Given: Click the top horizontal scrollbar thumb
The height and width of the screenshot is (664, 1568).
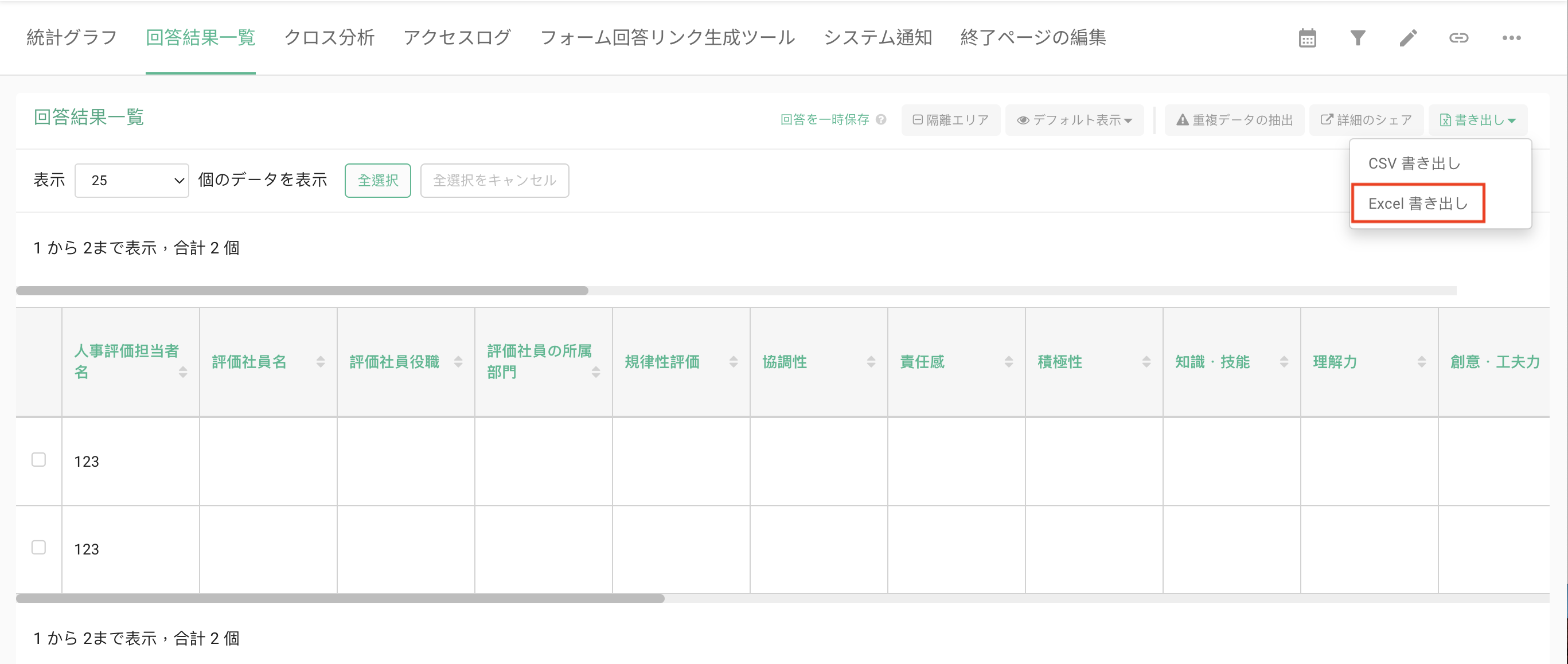Looking at the screenshot, I should 302,291.
